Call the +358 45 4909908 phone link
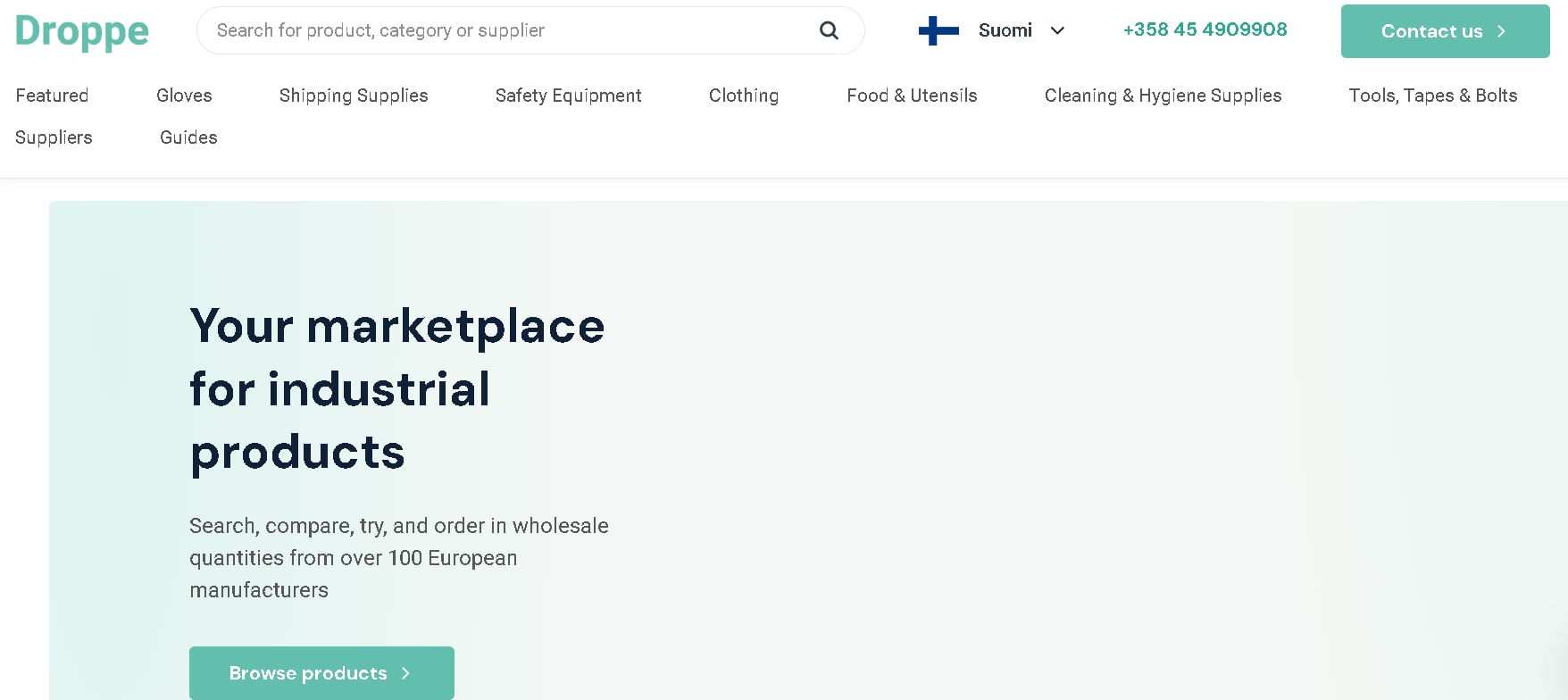1568x700 pixels. tap(1205, 29)
